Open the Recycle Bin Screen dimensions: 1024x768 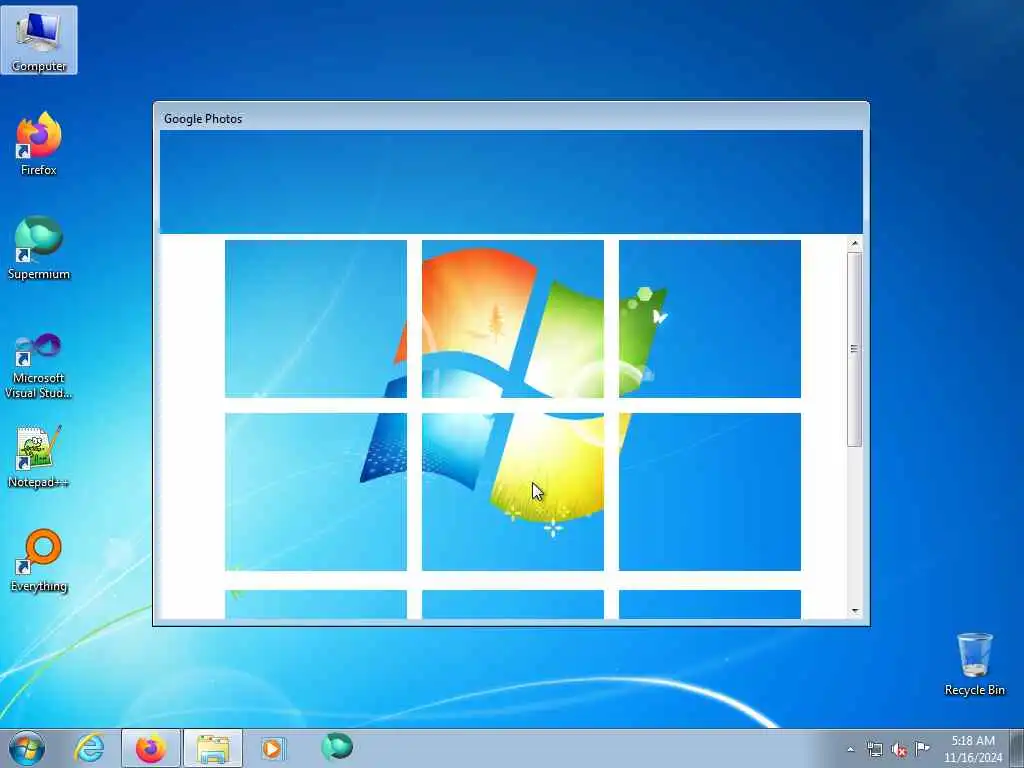click(974, 664)
